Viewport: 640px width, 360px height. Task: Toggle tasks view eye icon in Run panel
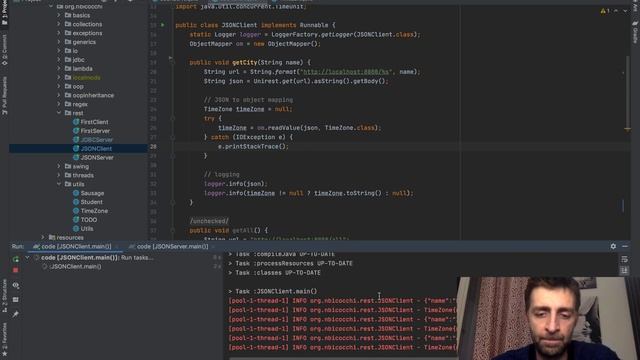tap(16, 285)
